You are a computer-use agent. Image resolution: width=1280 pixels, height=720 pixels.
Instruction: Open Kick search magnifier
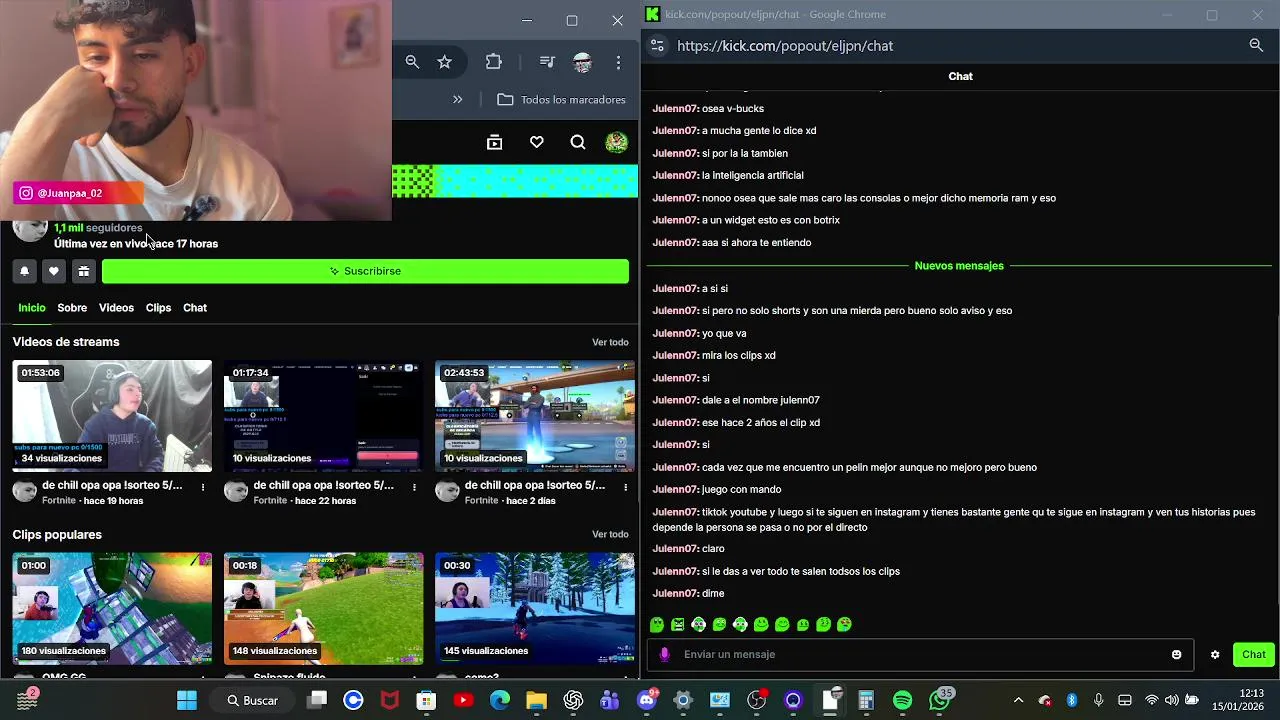click(x=578, y=143)
